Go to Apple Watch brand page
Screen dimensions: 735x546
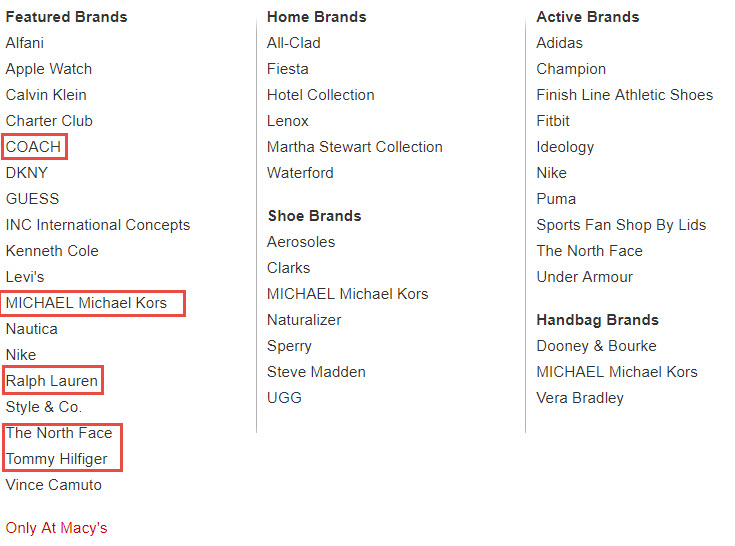pyautogui.click(x=49, y=69)
